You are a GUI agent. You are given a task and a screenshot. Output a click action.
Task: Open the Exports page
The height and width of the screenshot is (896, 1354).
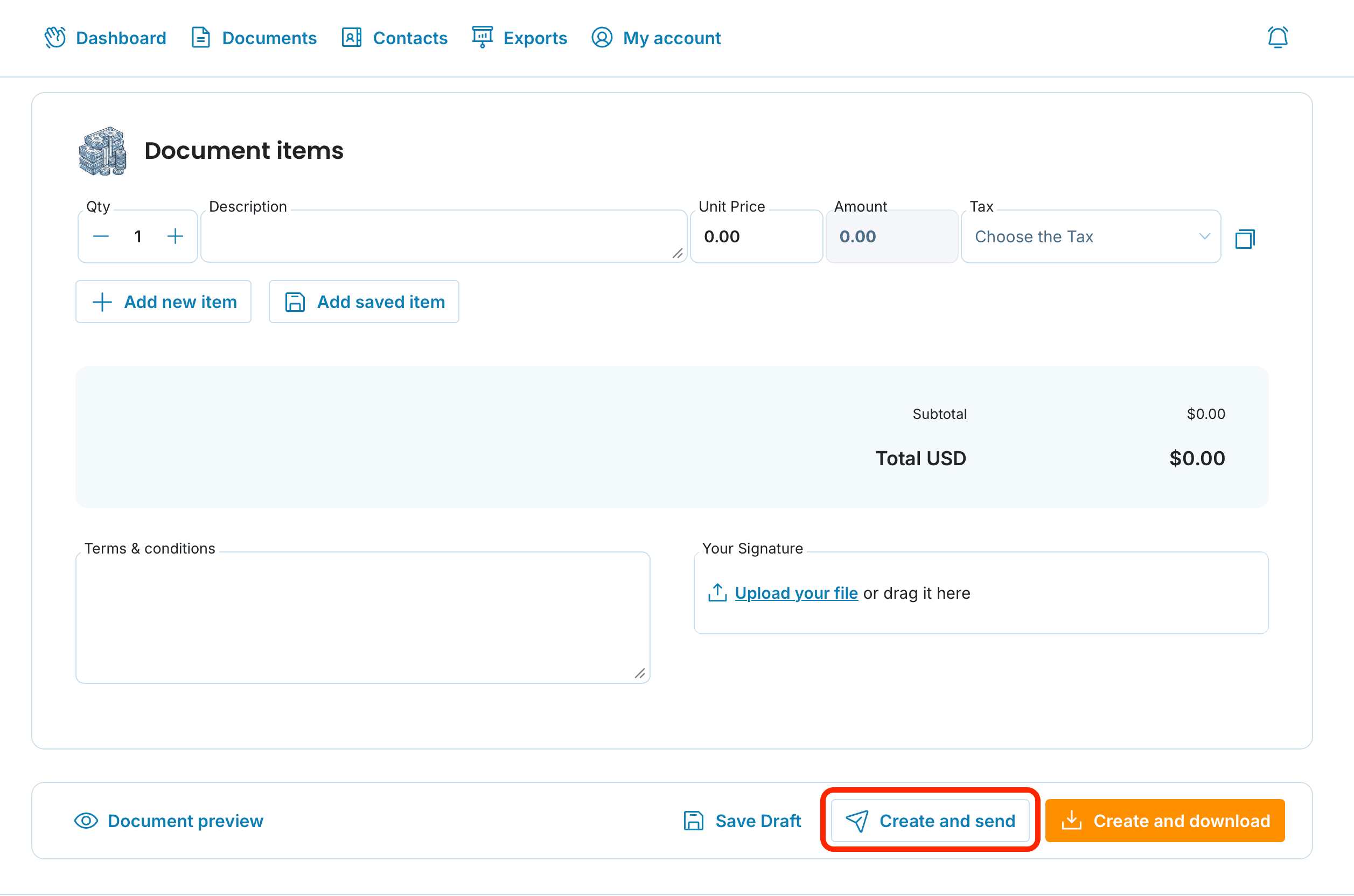point(520,38)
